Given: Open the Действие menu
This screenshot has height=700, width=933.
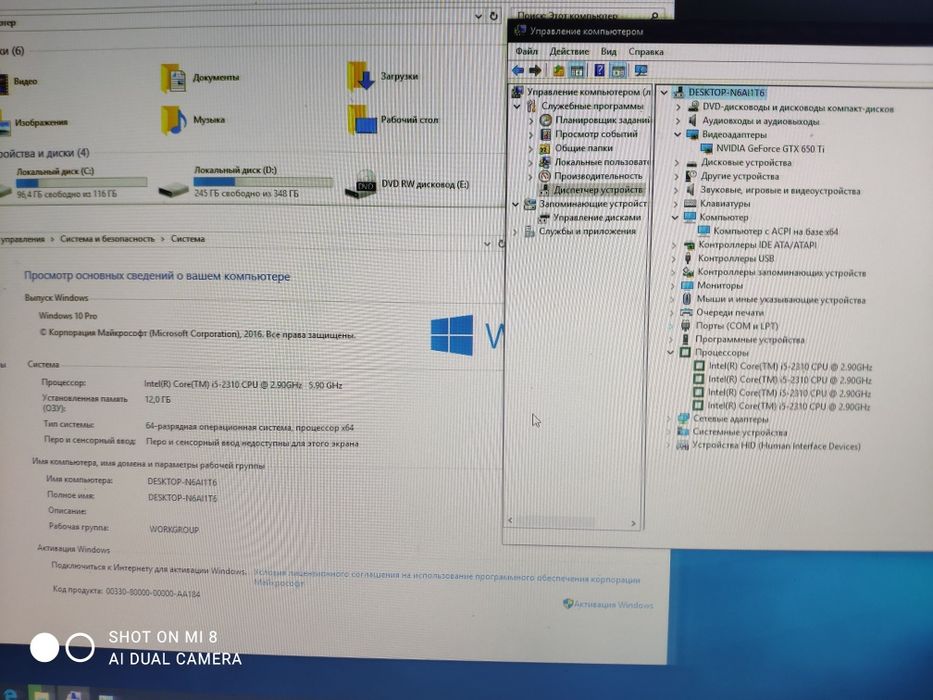Looking at the screenshot, I should coord(569,51).
